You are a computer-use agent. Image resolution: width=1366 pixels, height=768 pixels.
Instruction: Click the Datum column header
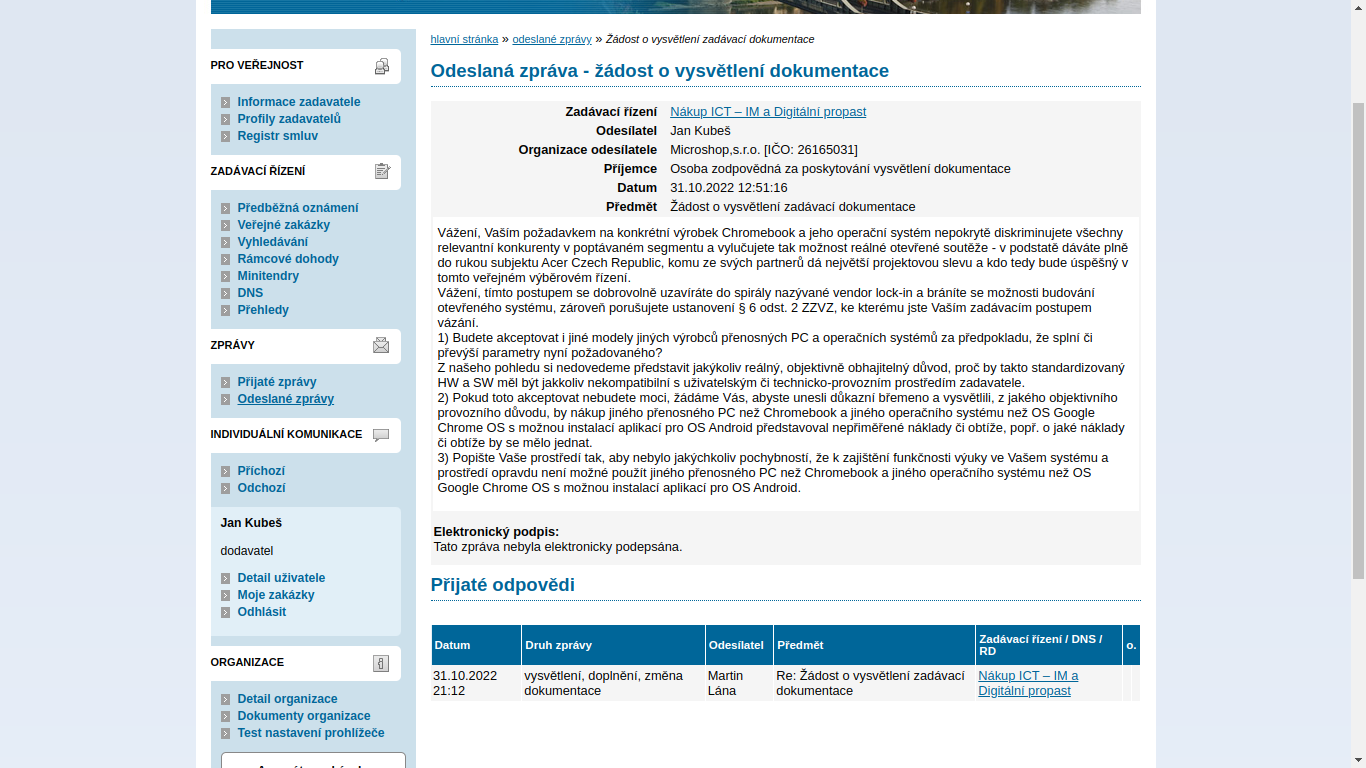point(452,646)
